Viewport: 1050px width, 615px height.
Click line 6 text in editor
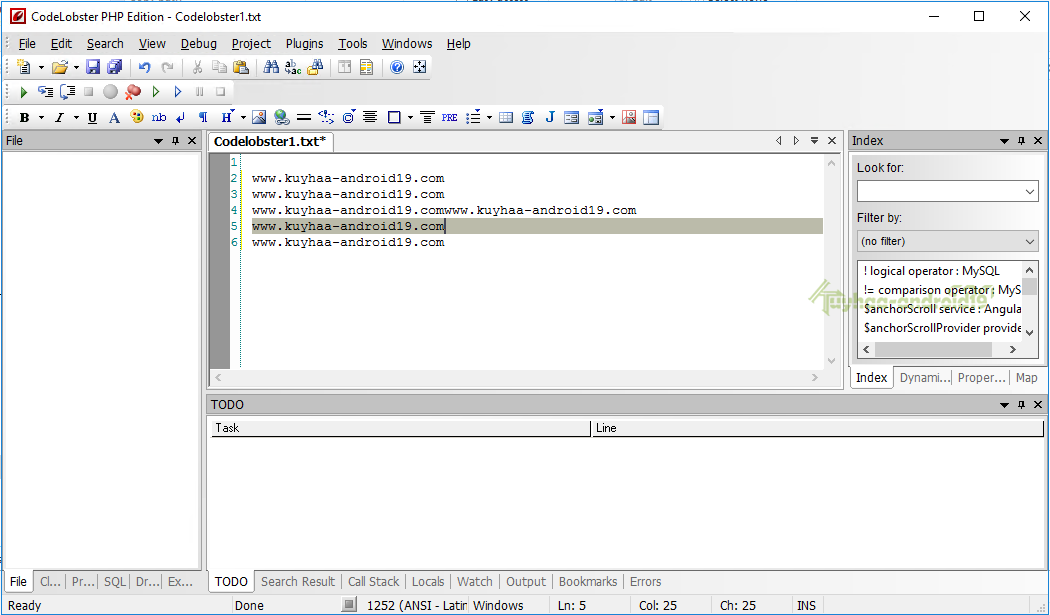(348, 243)
